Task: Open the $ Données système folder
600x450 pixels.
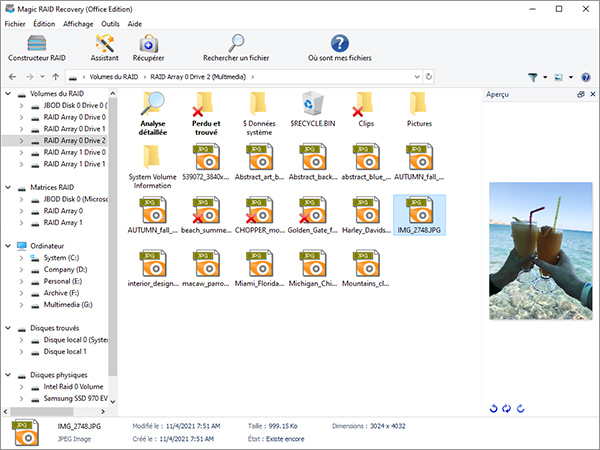Action: point(259,114)
